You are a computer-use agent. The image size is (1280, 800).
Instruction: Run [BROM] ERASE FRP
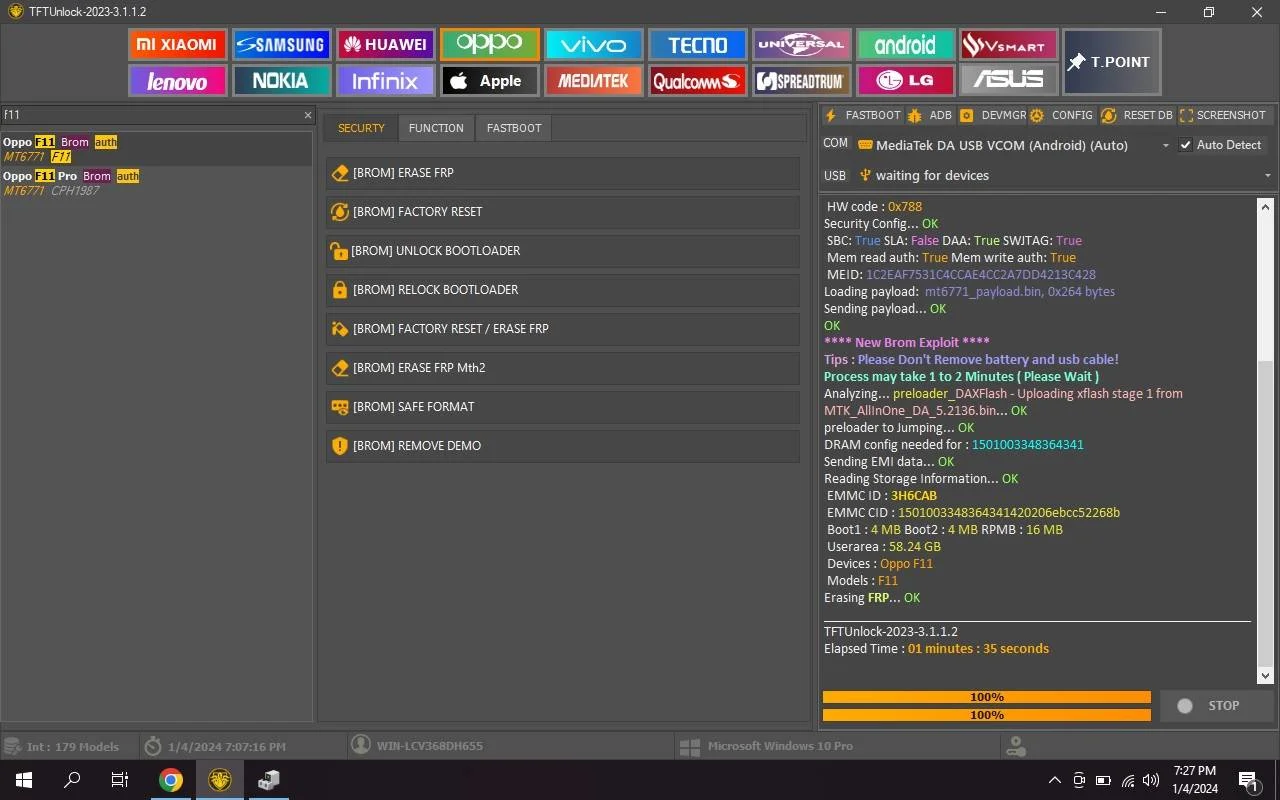click(x=563, y=172)
